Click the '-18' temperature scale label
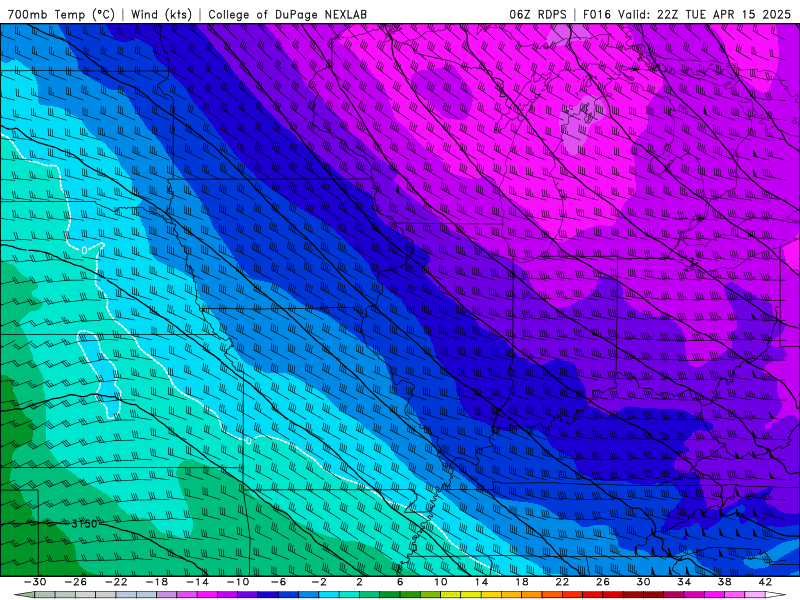Image resolution: width=800 pixels, height=600 pixels. pyautogui.click(x=157, y=582)
